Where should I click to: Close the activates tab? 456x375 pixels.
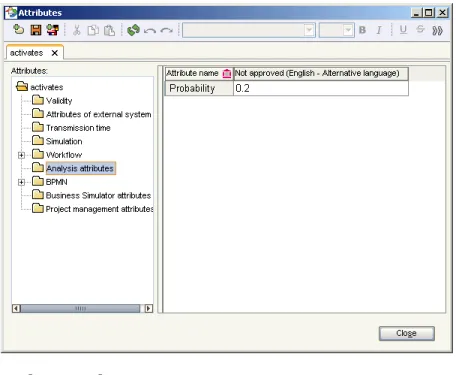[x=55, y=53]
